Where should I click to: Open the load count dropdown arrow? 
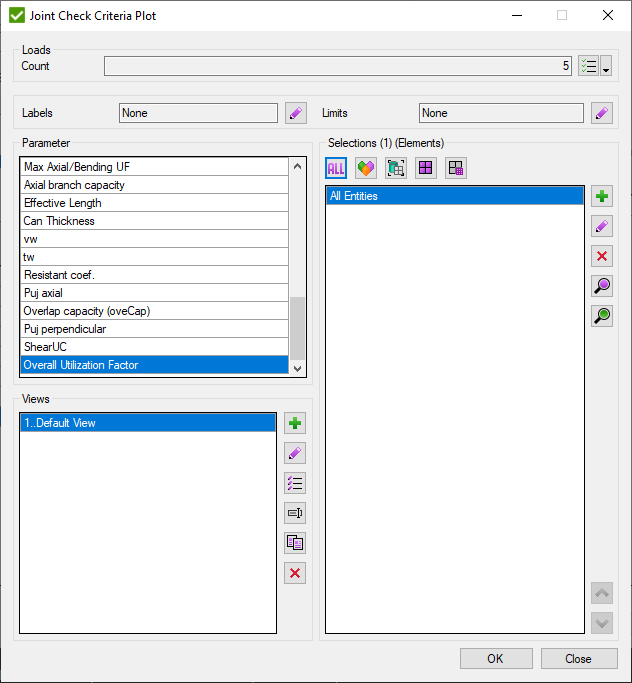click(606, 67)
